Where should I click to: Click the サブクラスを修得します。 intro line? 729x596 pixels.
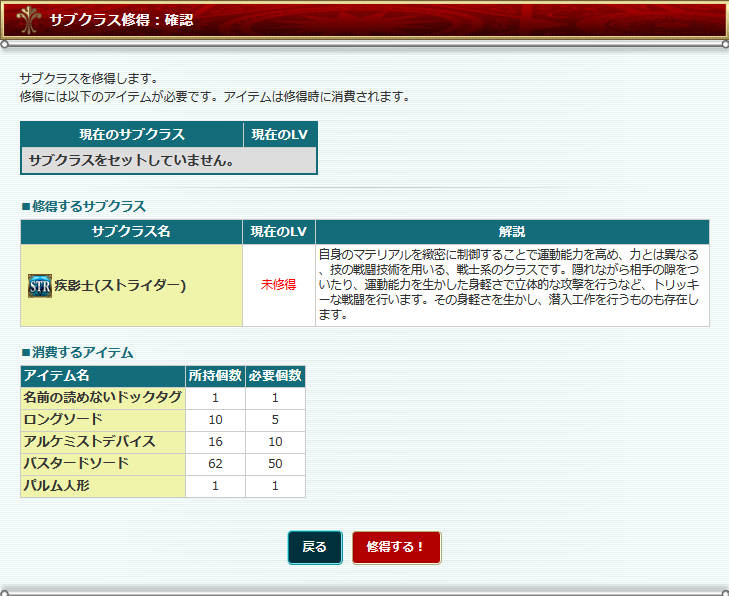(89, 78)
